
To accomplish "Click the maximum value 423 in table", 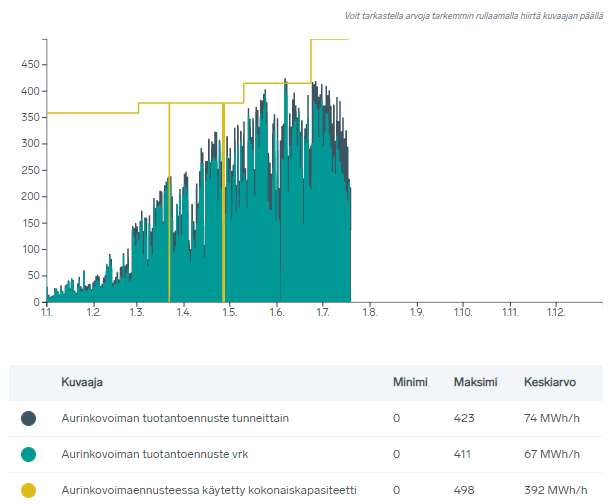I will [463, 418].
